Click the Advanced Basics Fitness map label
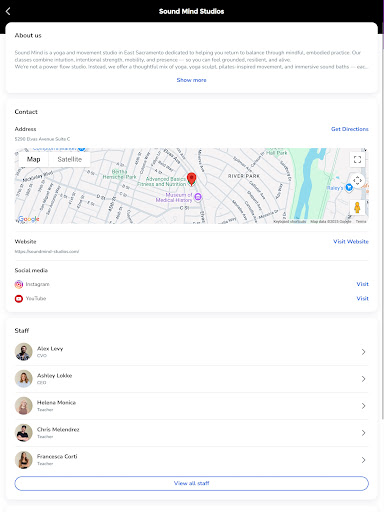384x512 pixels. pos(162,181)
